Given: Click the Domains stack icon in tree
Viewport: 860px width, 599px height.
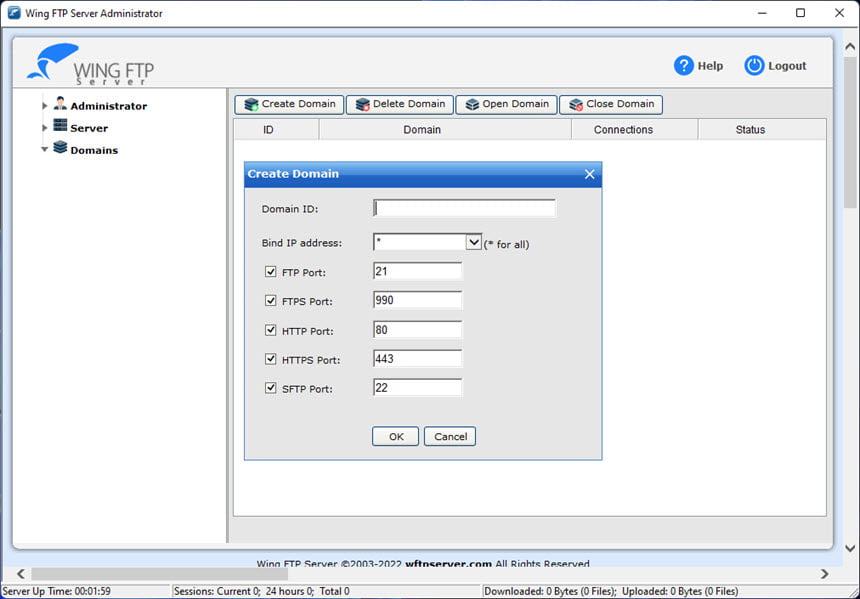Looking at the screenshot, I should pos(60,148).
